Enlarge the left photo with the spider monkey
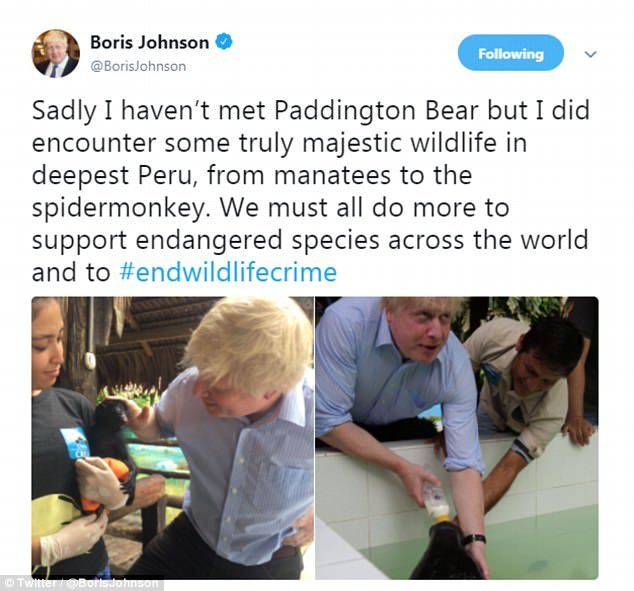Screen dimensions: 634x591 [173, 438]
